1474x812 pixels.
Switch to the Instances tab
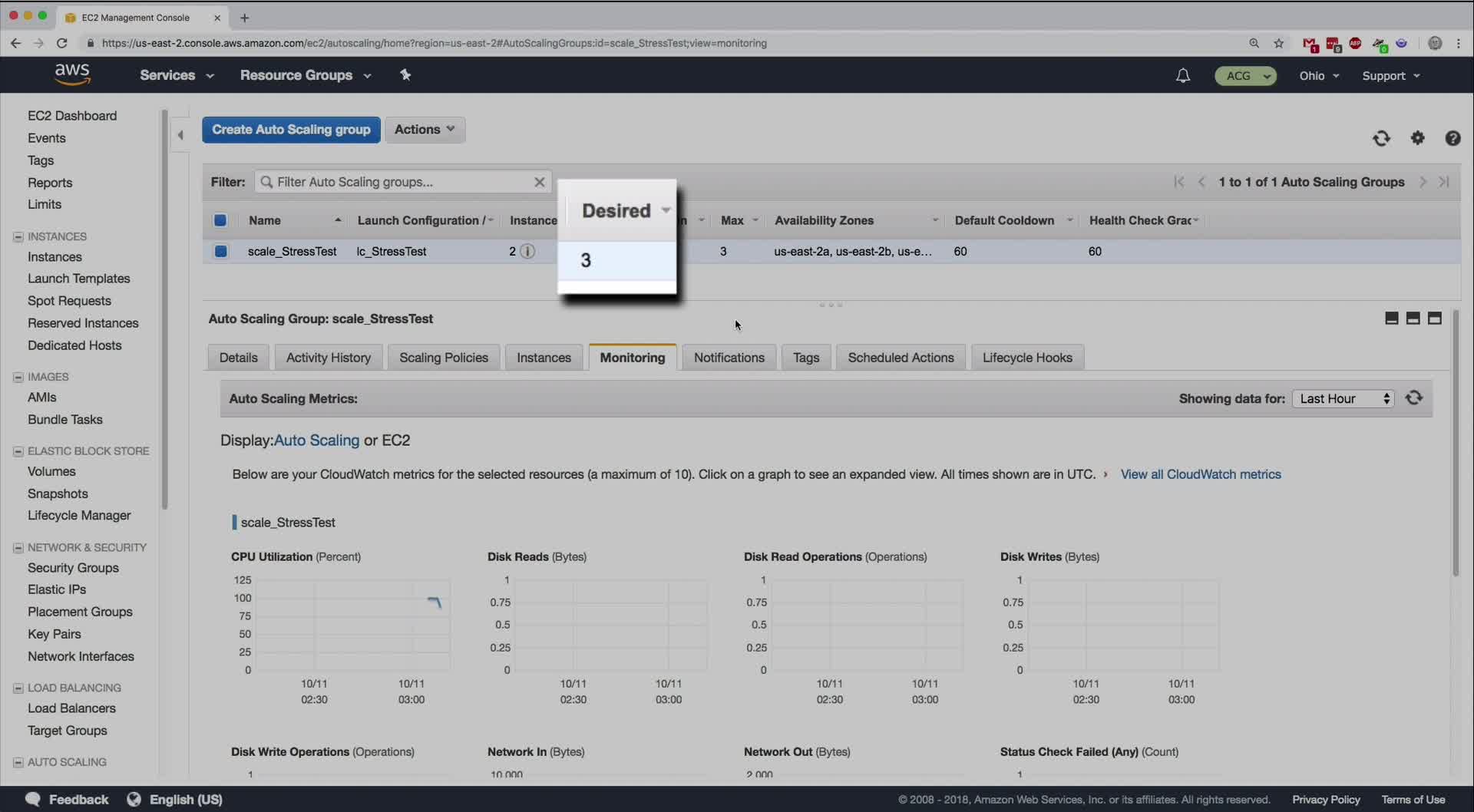tap(544, 358)
